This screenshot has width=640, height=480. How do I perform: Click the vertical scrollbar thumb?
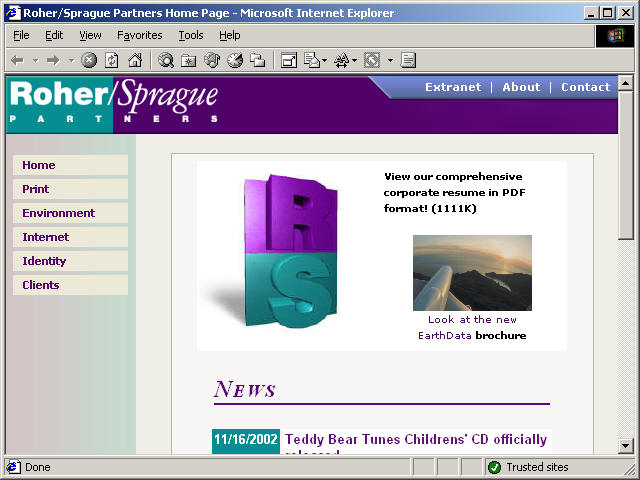tap(626, 165)
